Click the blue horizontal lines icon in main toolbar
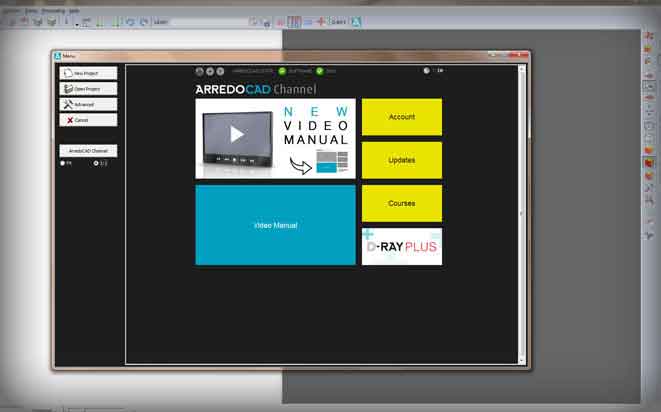The image size is (661, 412). [308, 22]
